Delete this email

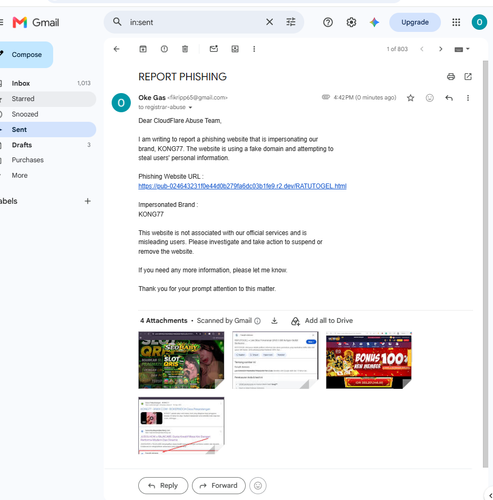[x=185, y=49]
